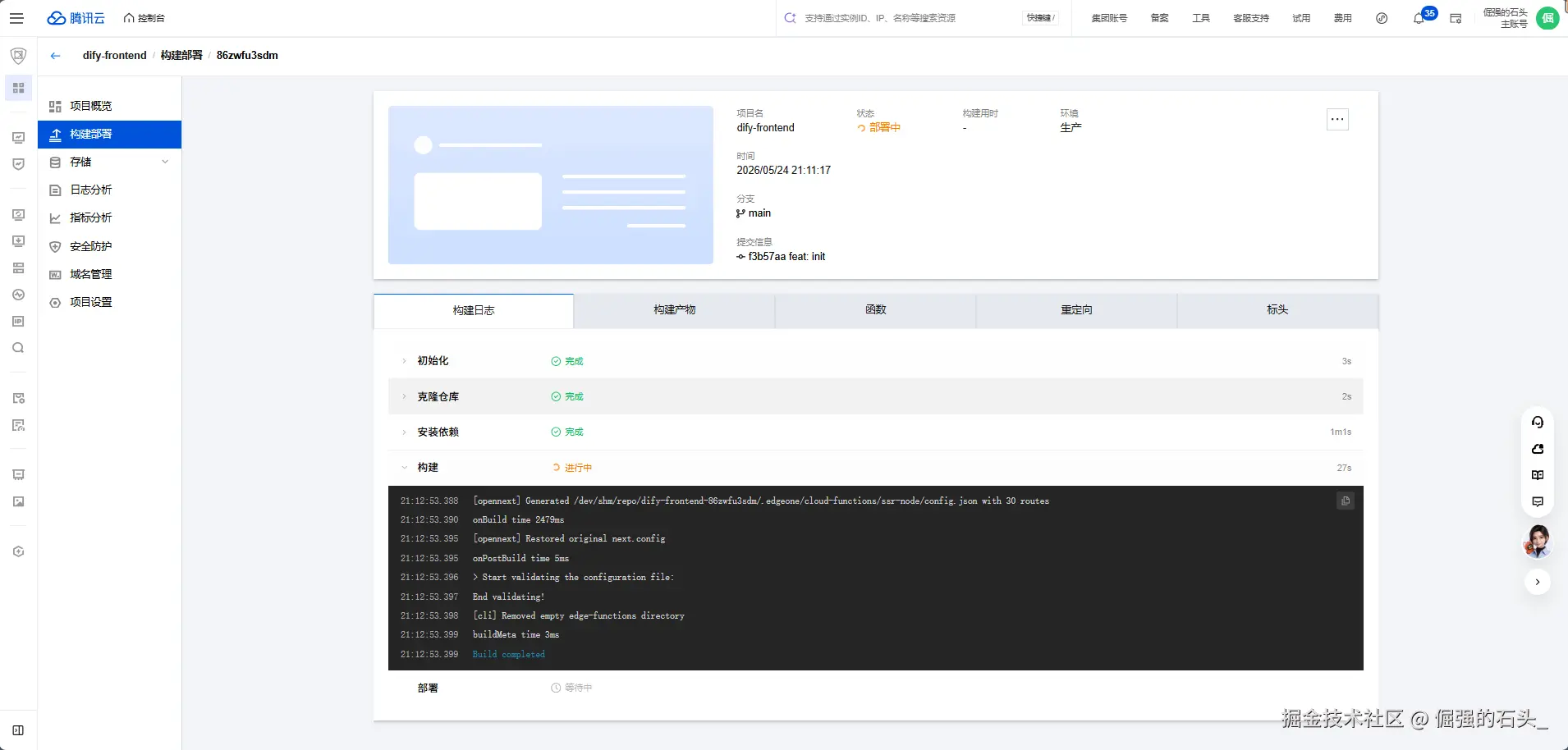Screen dimensions: 1568x750
Task: Open the headset support floating icon
Action: pos(1538,423)
